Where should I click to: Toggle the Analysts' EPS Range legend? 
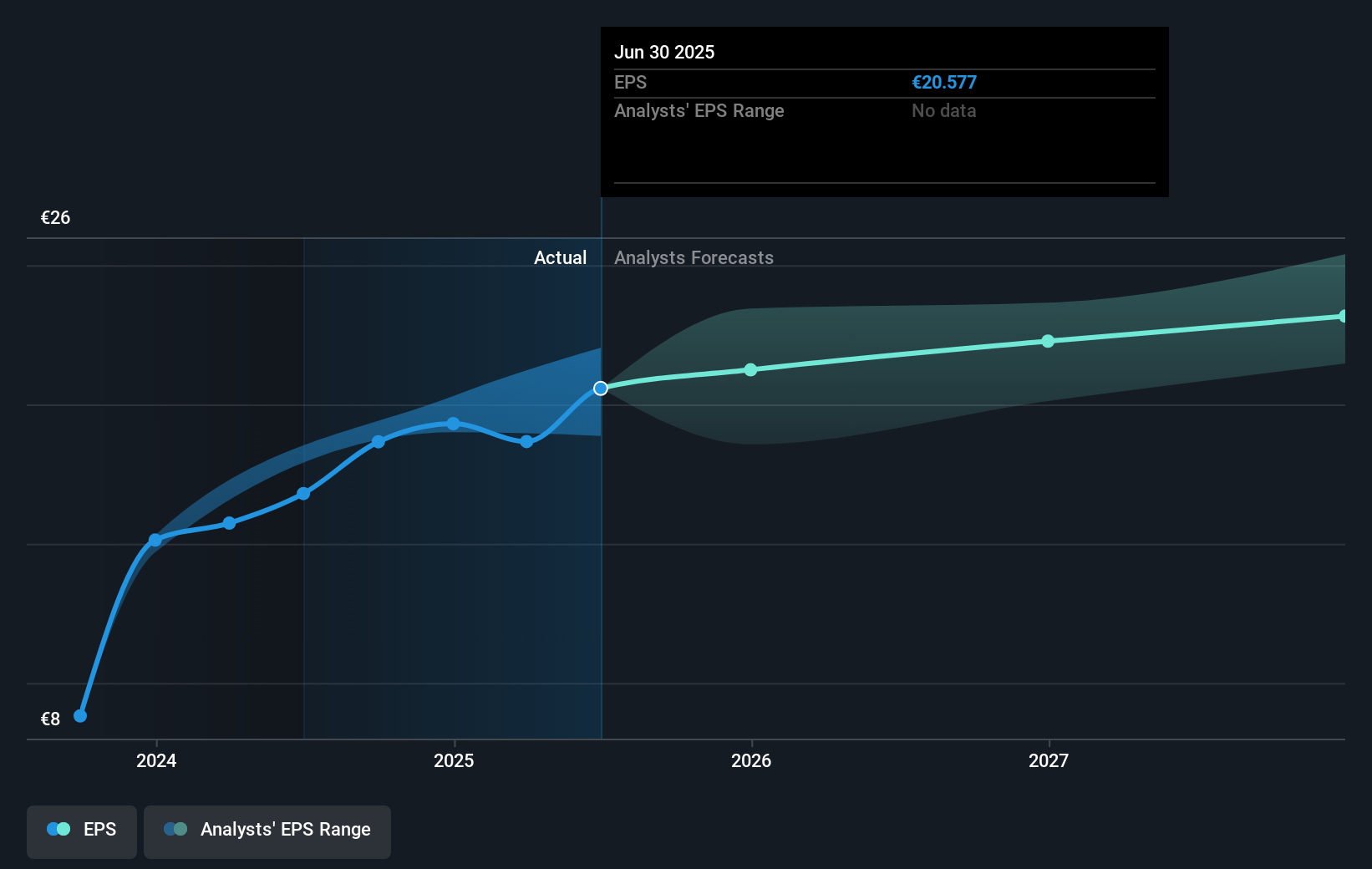pyautogui.click(x=267, y=831)
